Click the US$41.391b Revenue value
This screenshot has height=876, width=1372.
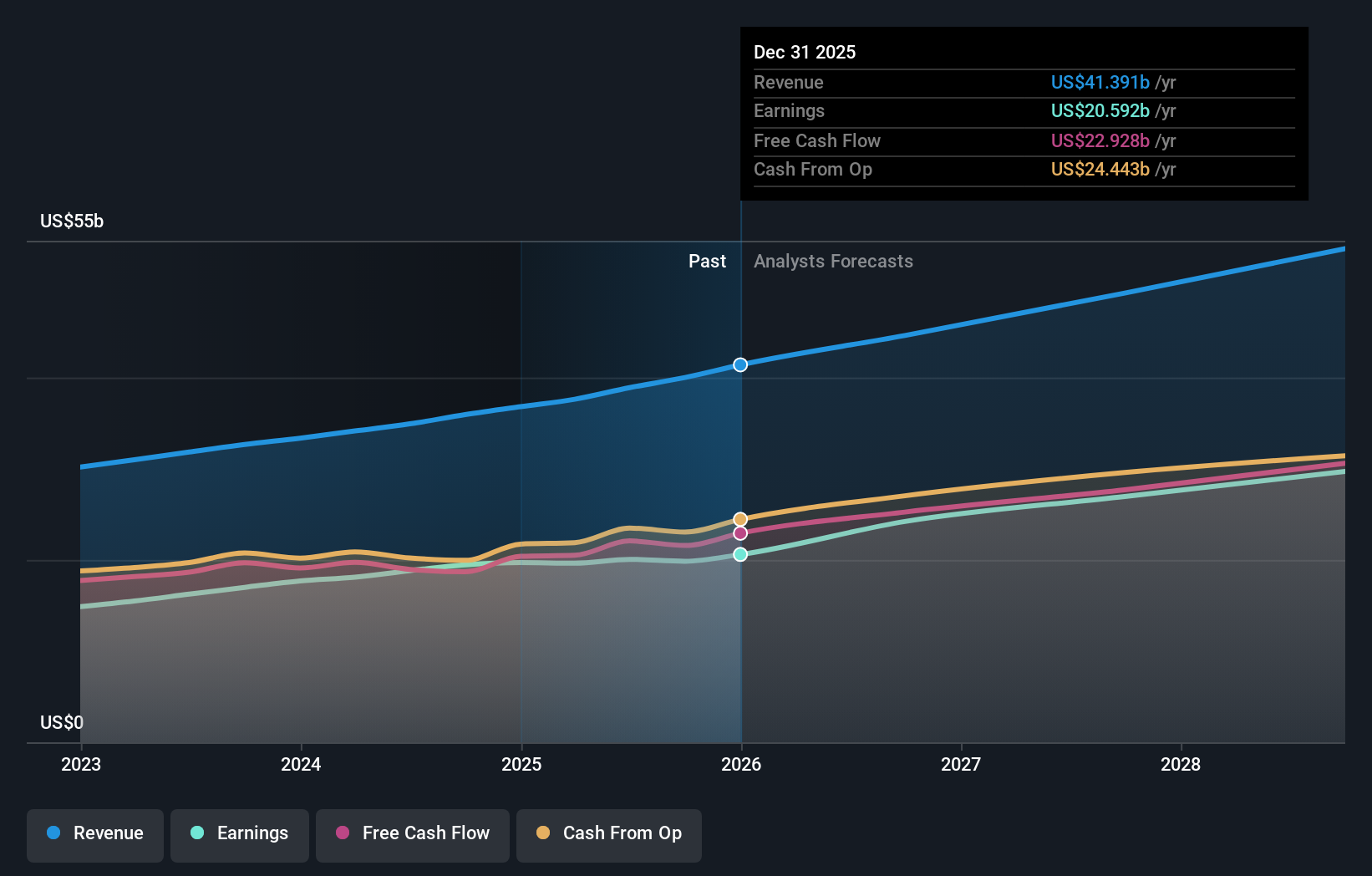pyautogui.click(x=1100, y=82)
